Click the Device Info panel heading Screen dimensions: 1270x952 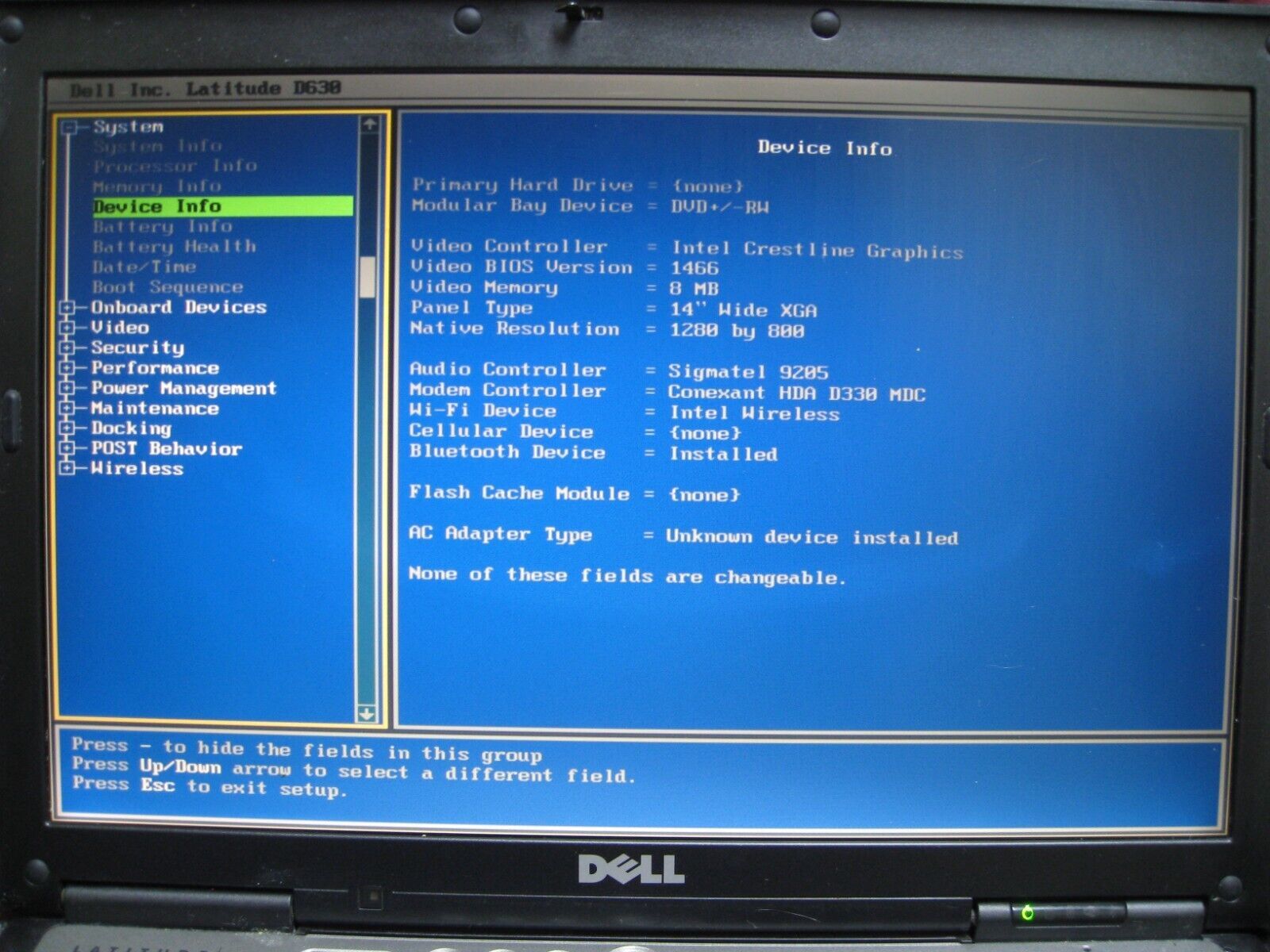coord(825,148)
